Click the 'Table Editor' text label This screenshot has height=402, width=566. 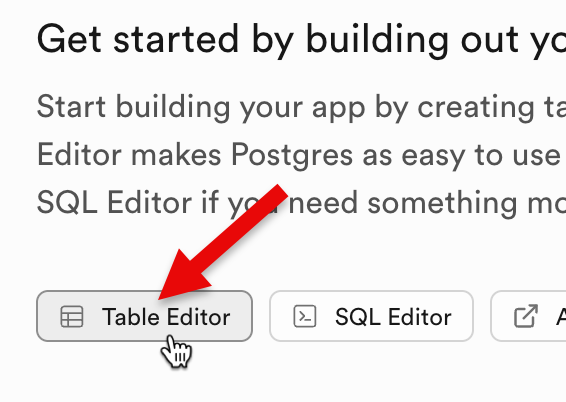click(x=166, y=317)
